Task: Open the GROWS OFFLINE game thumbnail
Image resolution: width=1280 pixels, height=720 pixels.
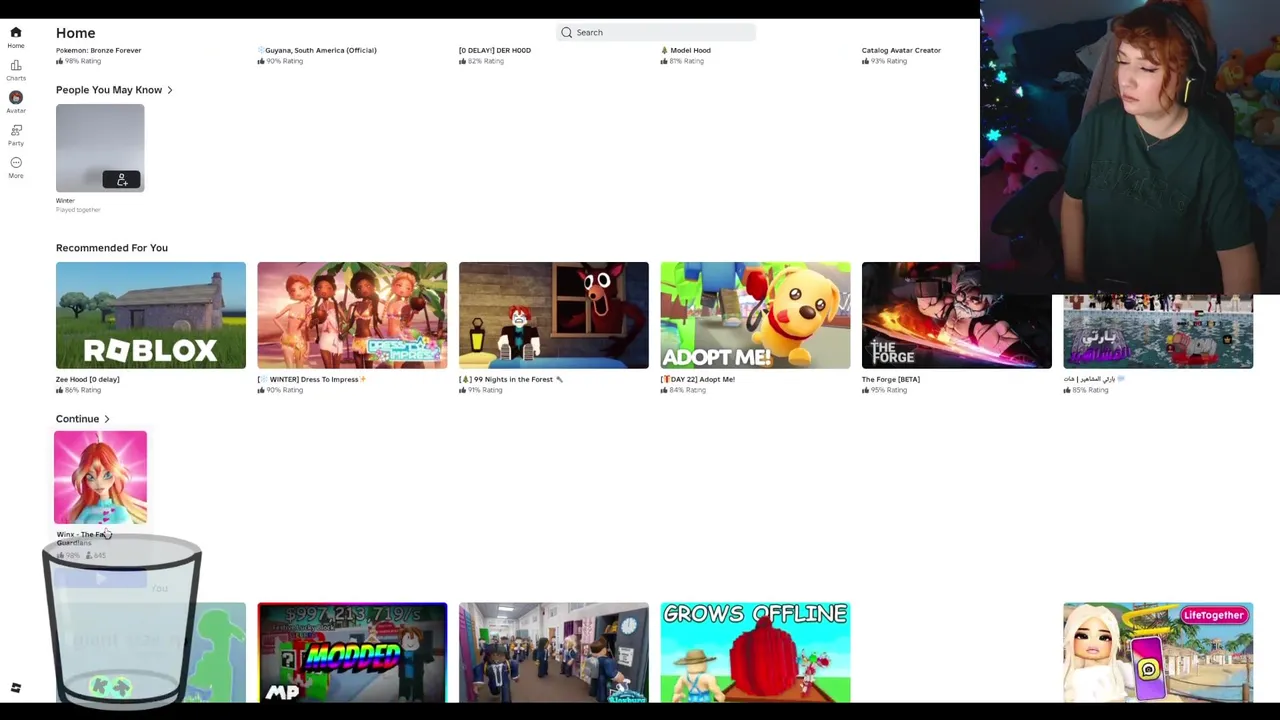Action: [x=755, y=653]
